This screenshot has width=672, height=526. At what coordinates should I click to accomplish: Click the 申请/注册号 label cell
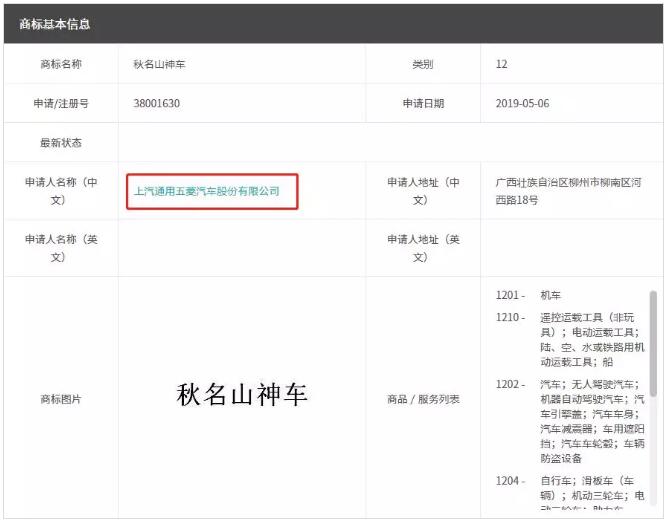(x=61, y=103)
